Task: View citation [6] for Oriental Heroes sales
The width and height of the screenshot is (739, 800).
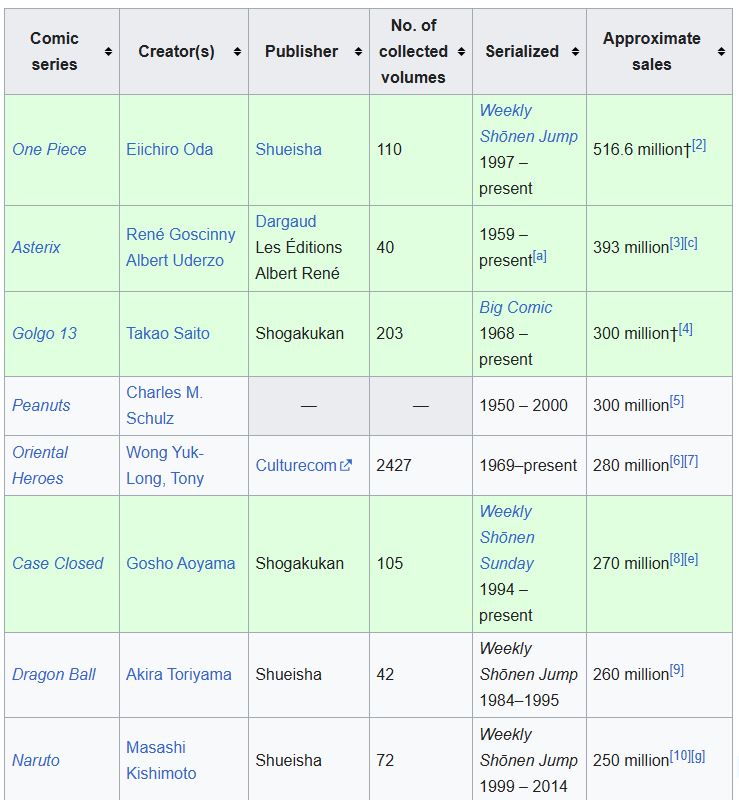Action: click(x=677, y=461)
